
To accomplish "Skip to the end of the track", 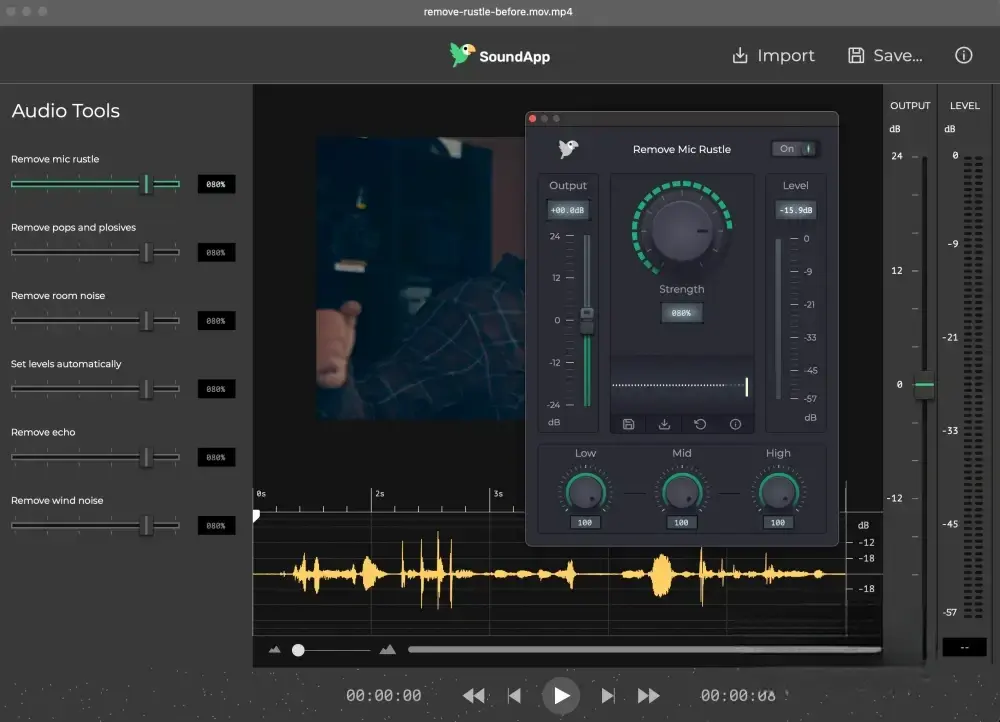I will tap(608, 696).
